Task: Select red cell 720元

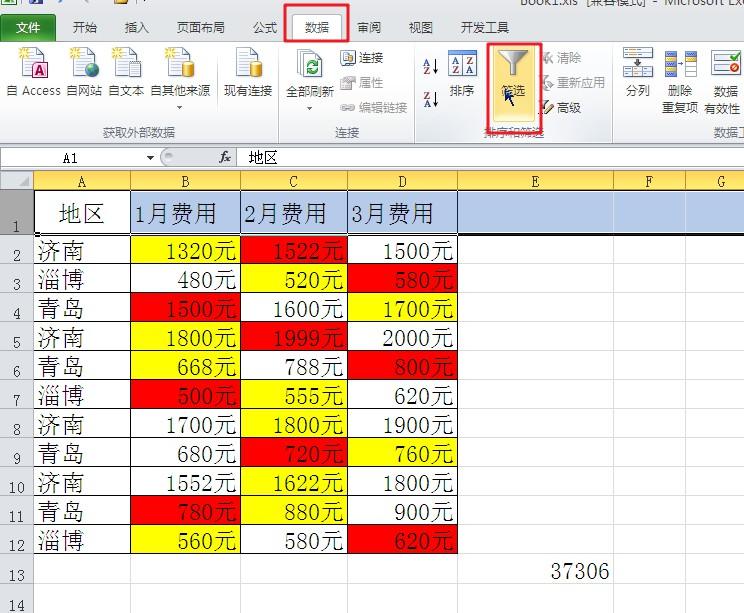Action: [294, 453]
